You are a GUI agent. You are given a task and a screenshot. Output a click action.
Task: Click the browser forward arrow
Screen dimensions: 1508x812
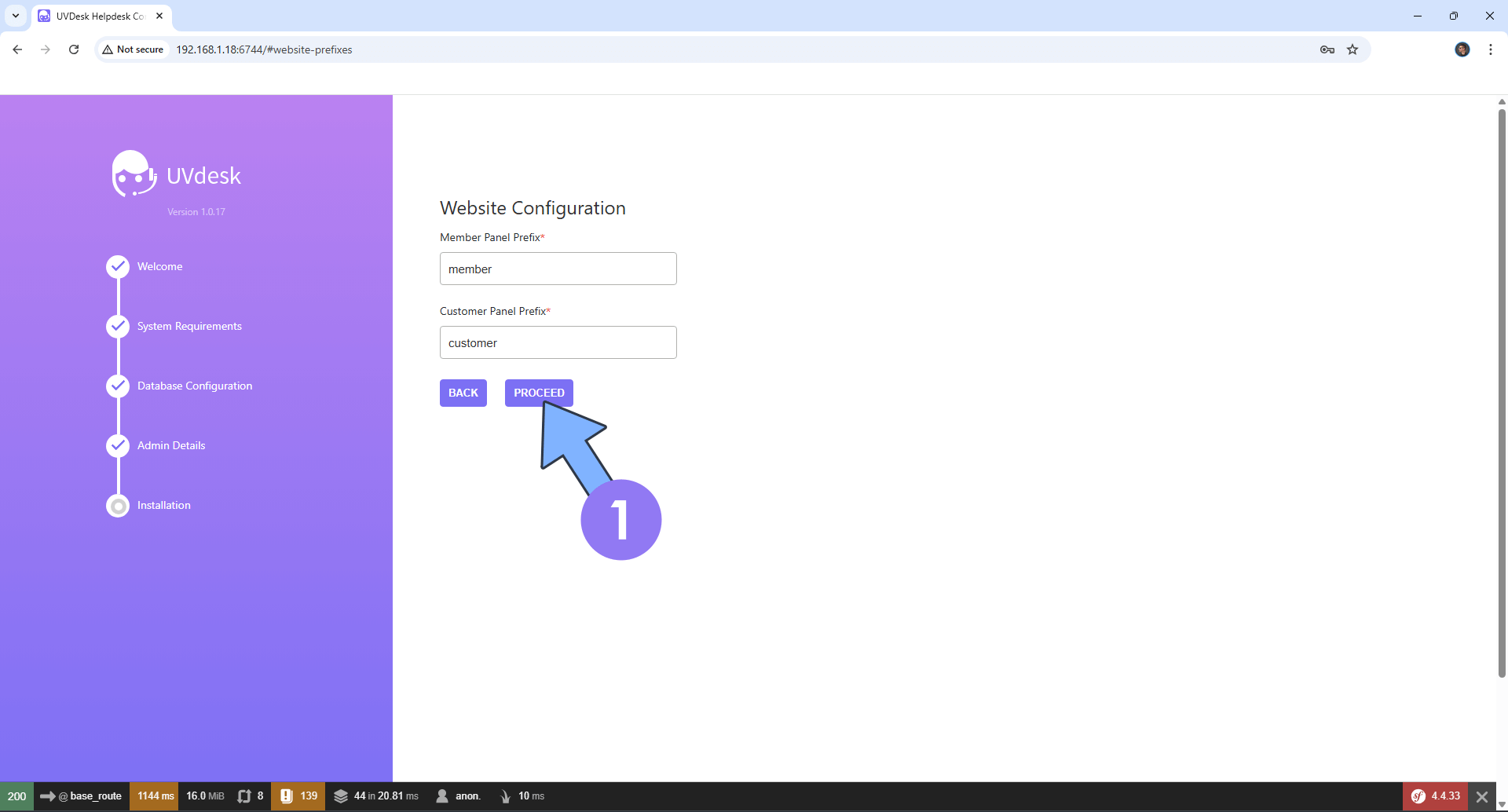[x=46, y=49]
